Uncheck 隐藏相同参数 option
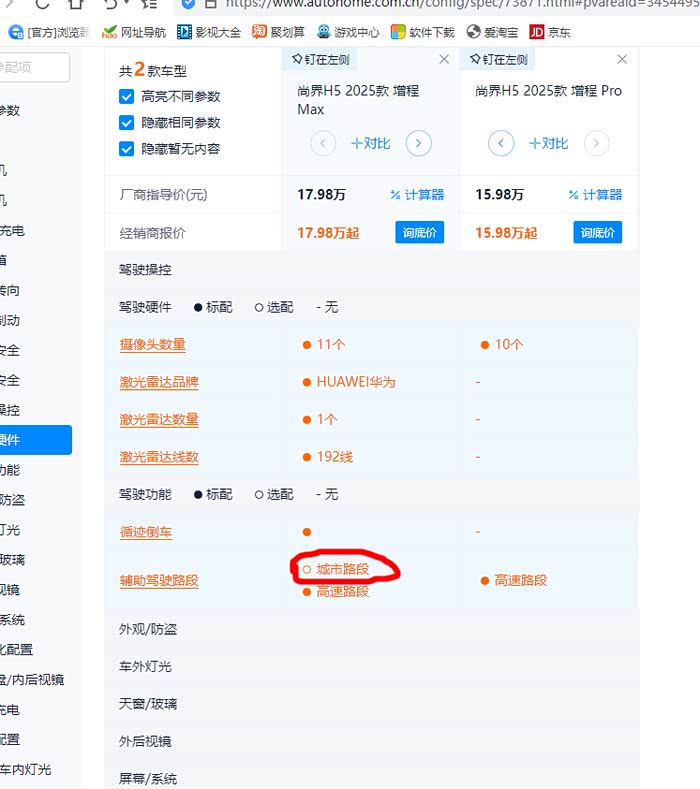The image size is (700, 789). click(x=127, y=123)
